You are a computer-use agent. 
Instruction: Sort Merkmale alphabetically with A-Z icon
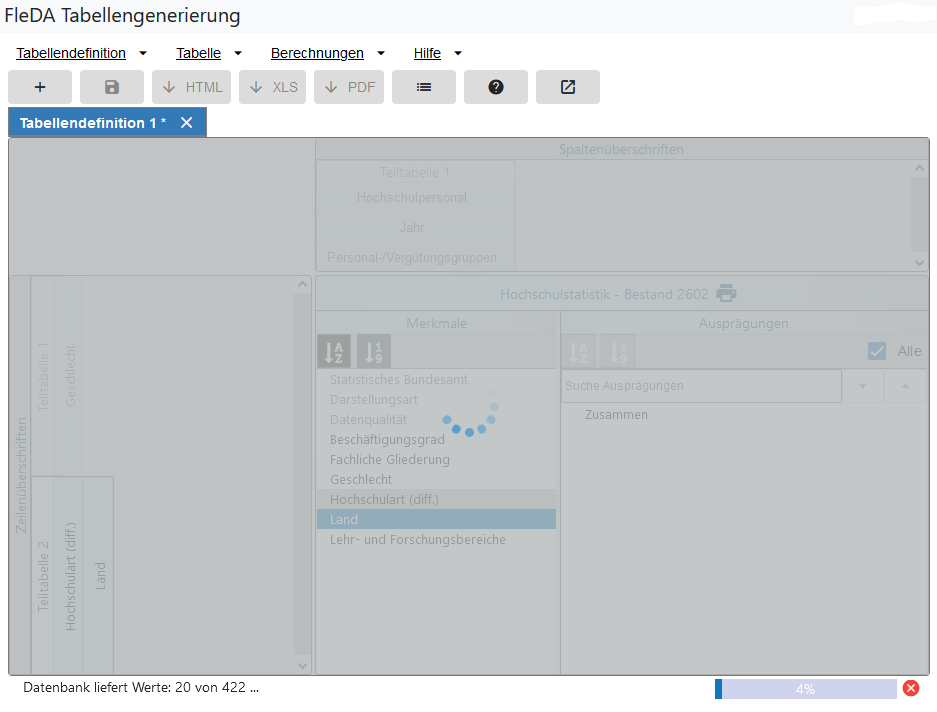click(x=334, y=351)
